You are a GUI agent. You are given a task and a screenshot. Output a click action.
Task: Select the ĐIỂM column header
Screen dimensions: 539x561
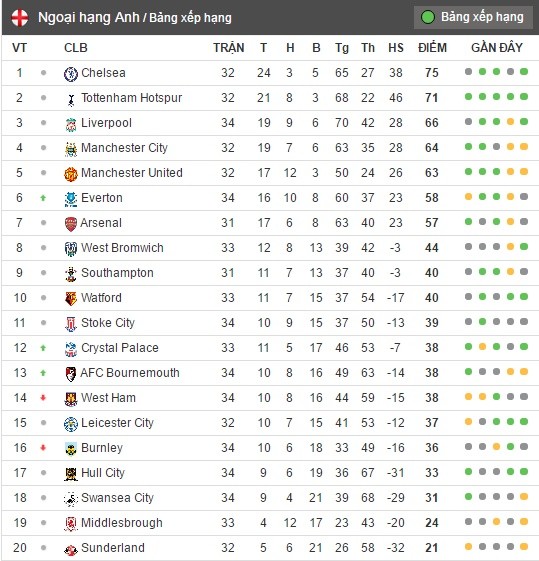[x=432, y=48]
